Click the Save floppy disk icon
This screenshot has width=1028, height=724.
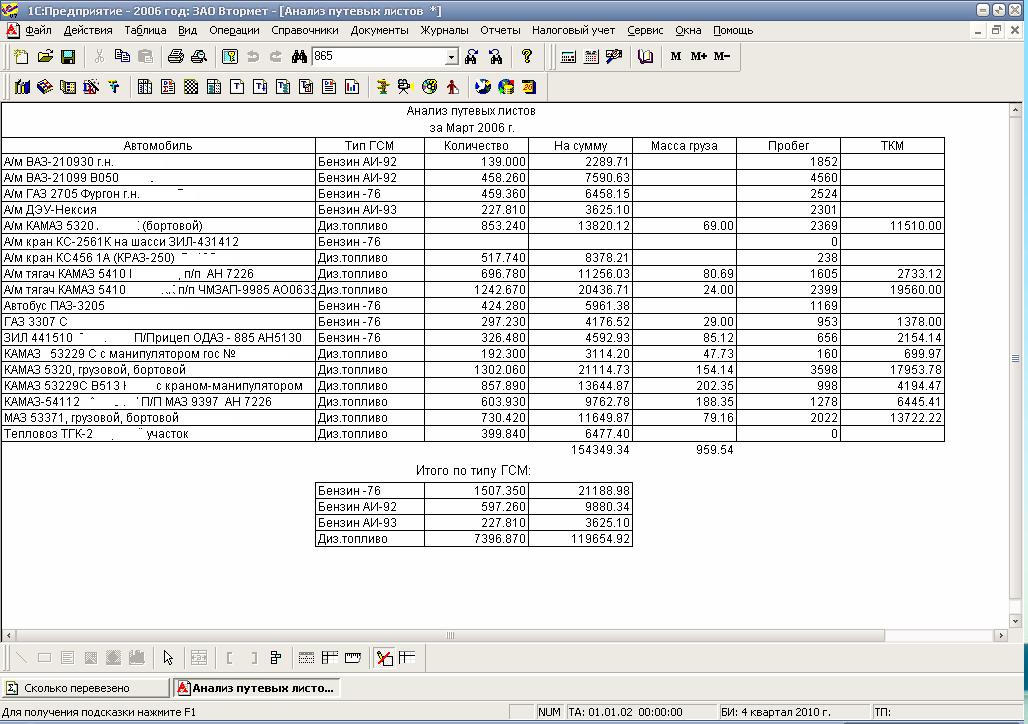click(68, 57)
